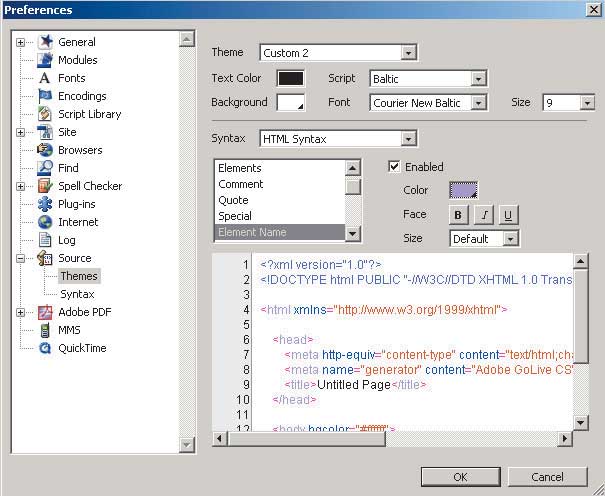605x496 pixels.
Task: Toggle Underline face button
Action: click(508, 215)
